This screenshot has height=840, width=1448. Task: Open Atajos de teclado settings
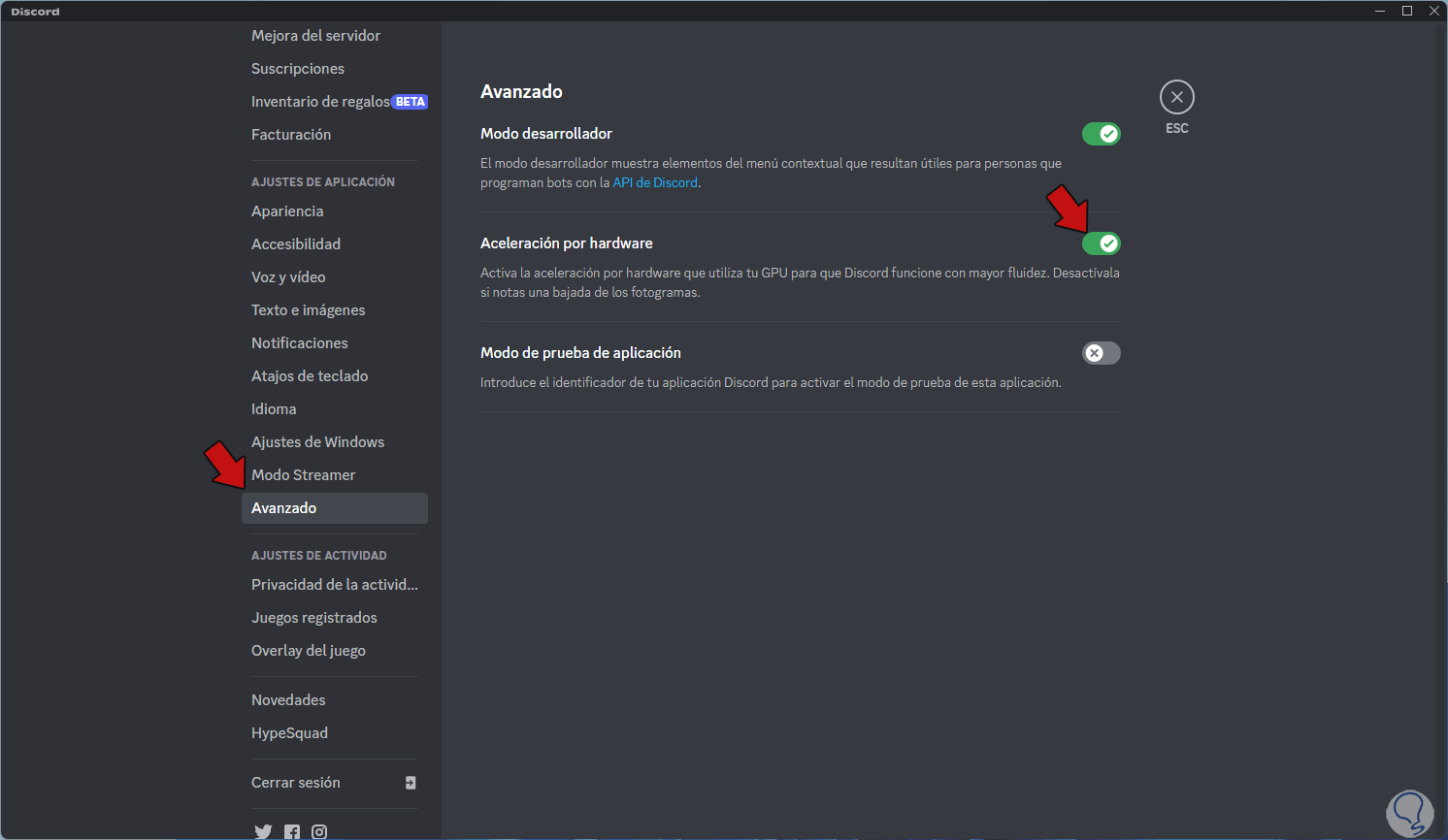tap(310, 376)
